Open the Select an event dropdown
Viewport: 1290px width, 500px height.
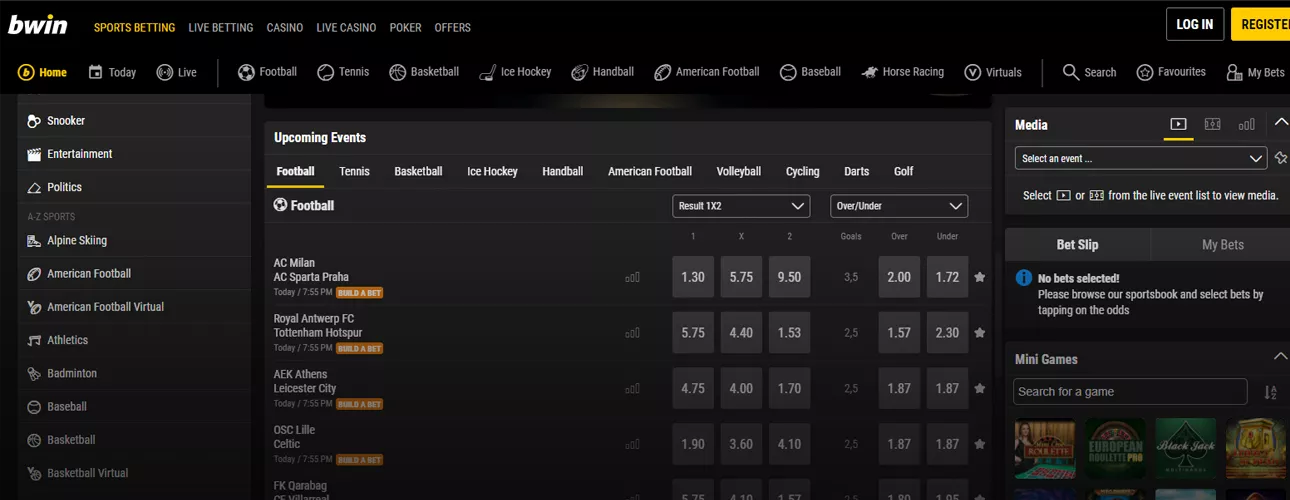(x=1141, y=158)
